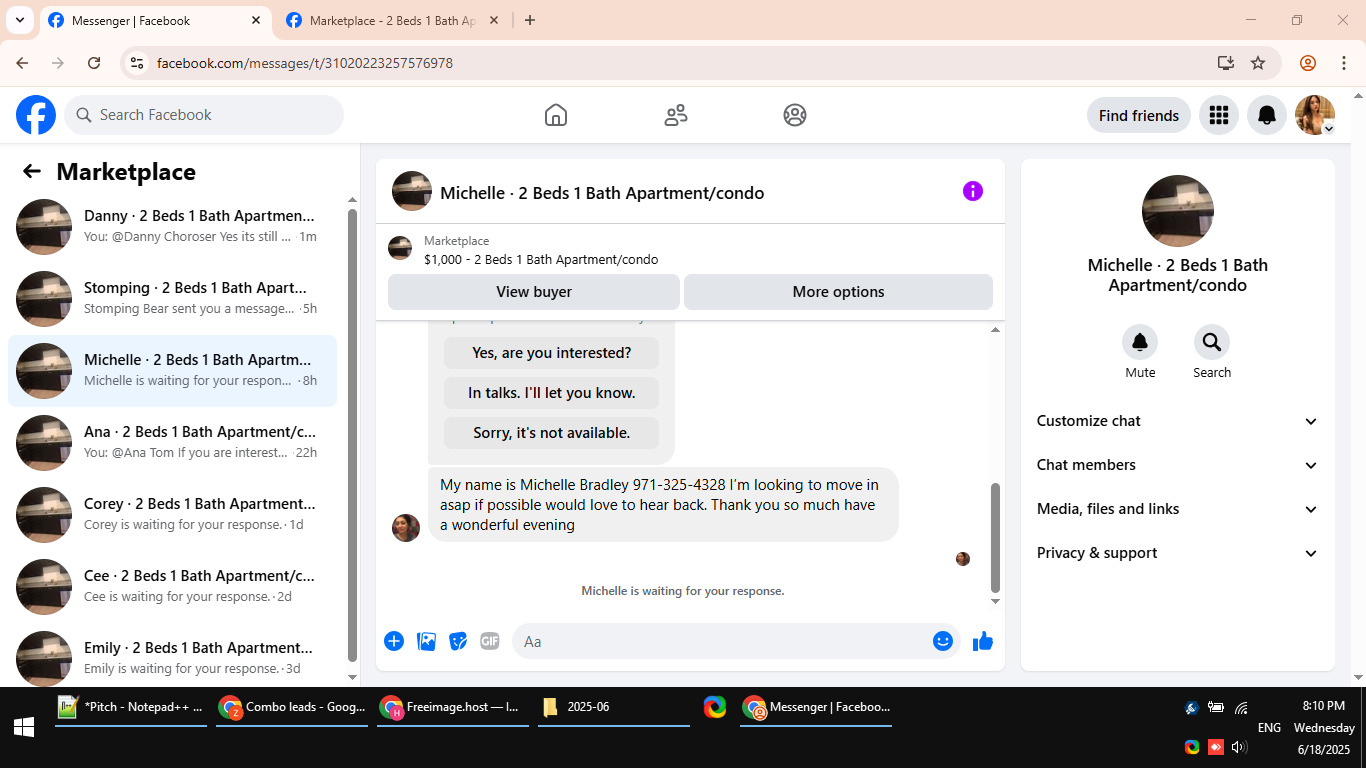Reply with "Yes, are you interested?"

click(x=552, y=353)
